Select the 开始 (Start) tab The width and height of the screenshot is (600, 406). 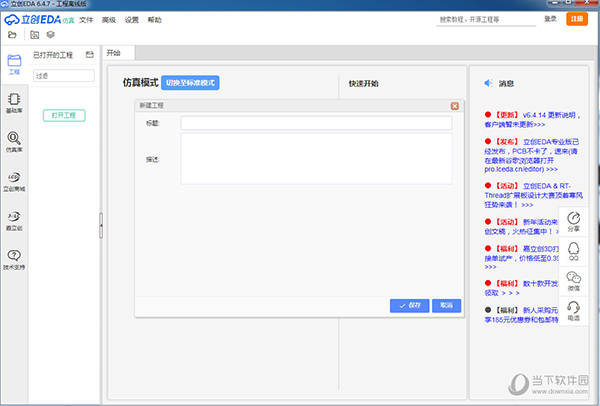pos(113,52)
